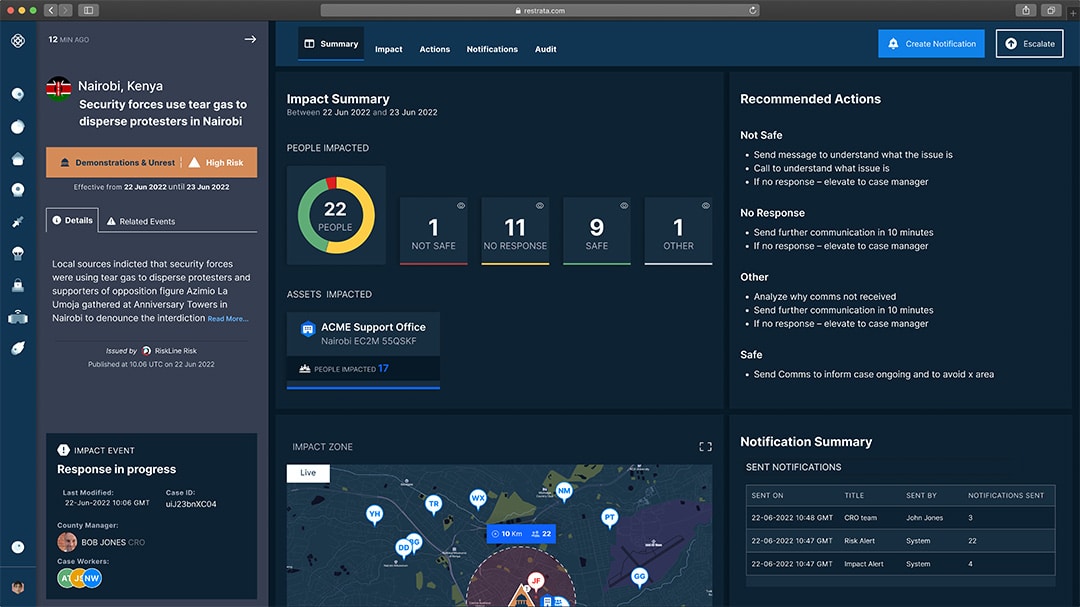Click the Escalate button
The height and width of the screenshot is (607, 1080).
1030,43
